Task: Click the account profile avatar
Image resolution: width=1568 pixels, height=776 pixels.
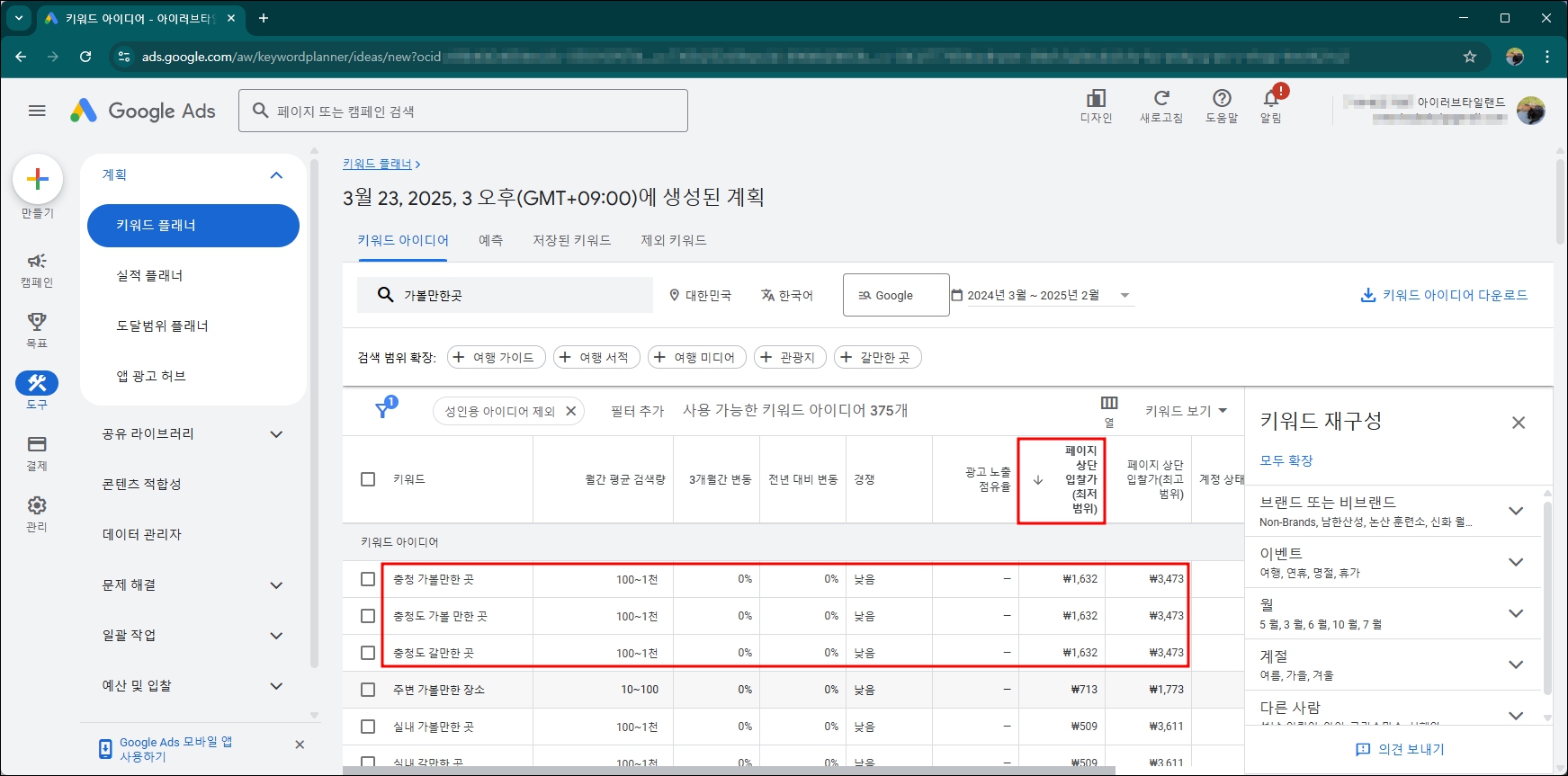Action: click(x=1530, y=111)
